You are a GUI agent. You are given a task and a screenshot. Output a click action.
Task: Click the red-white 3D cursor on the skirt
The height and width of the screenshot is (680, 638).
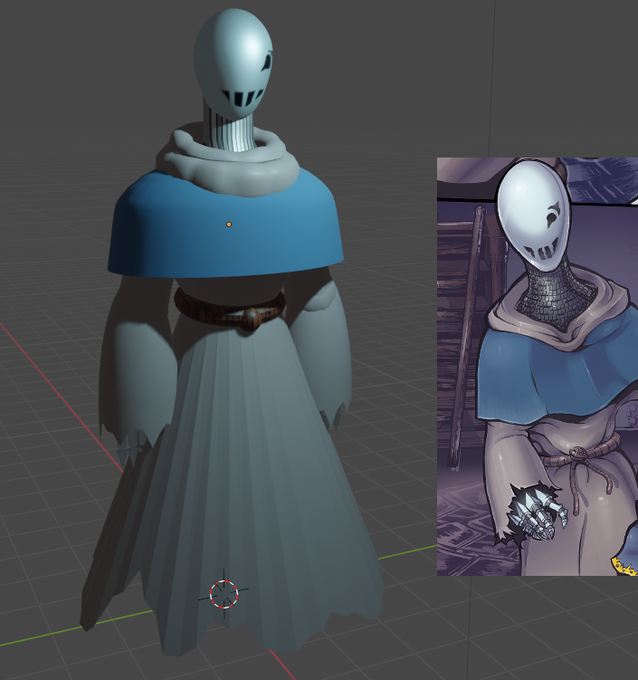click(x=224, y=594)
